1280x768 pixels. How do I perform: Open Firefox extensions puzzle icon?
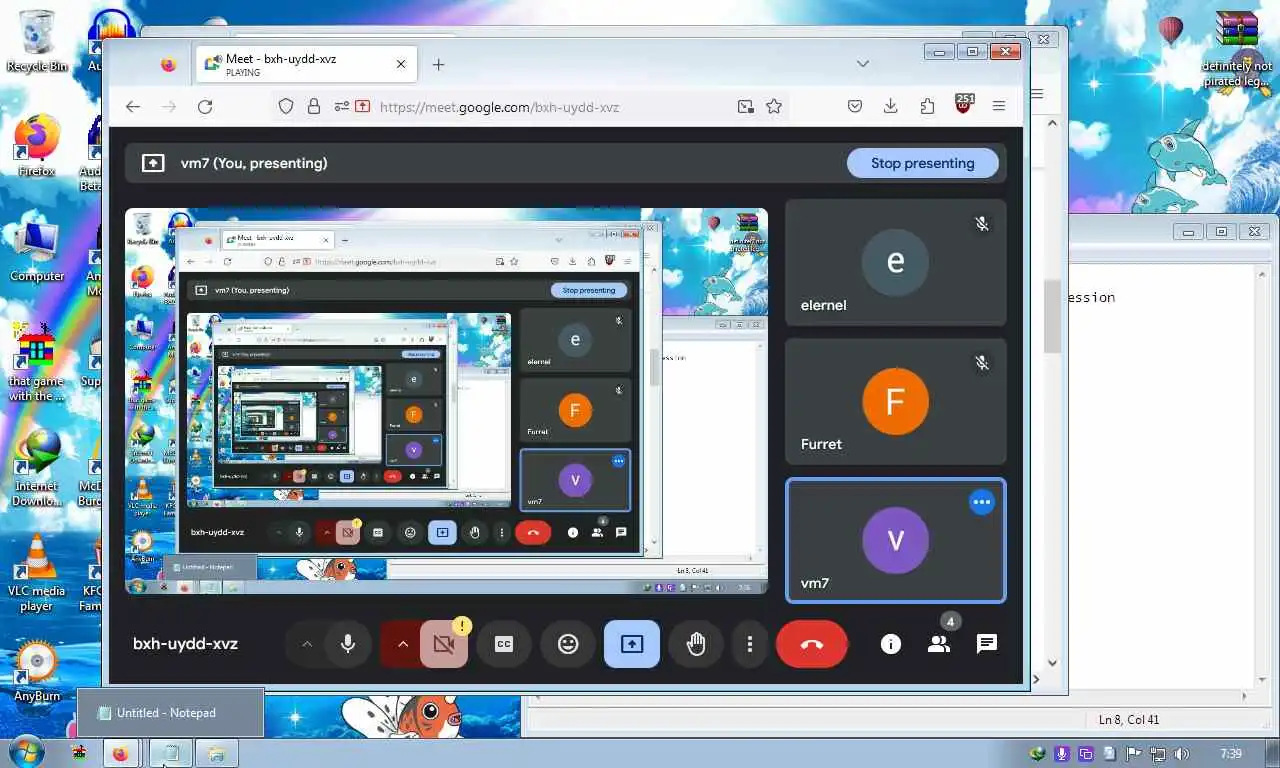pos(927,106)
